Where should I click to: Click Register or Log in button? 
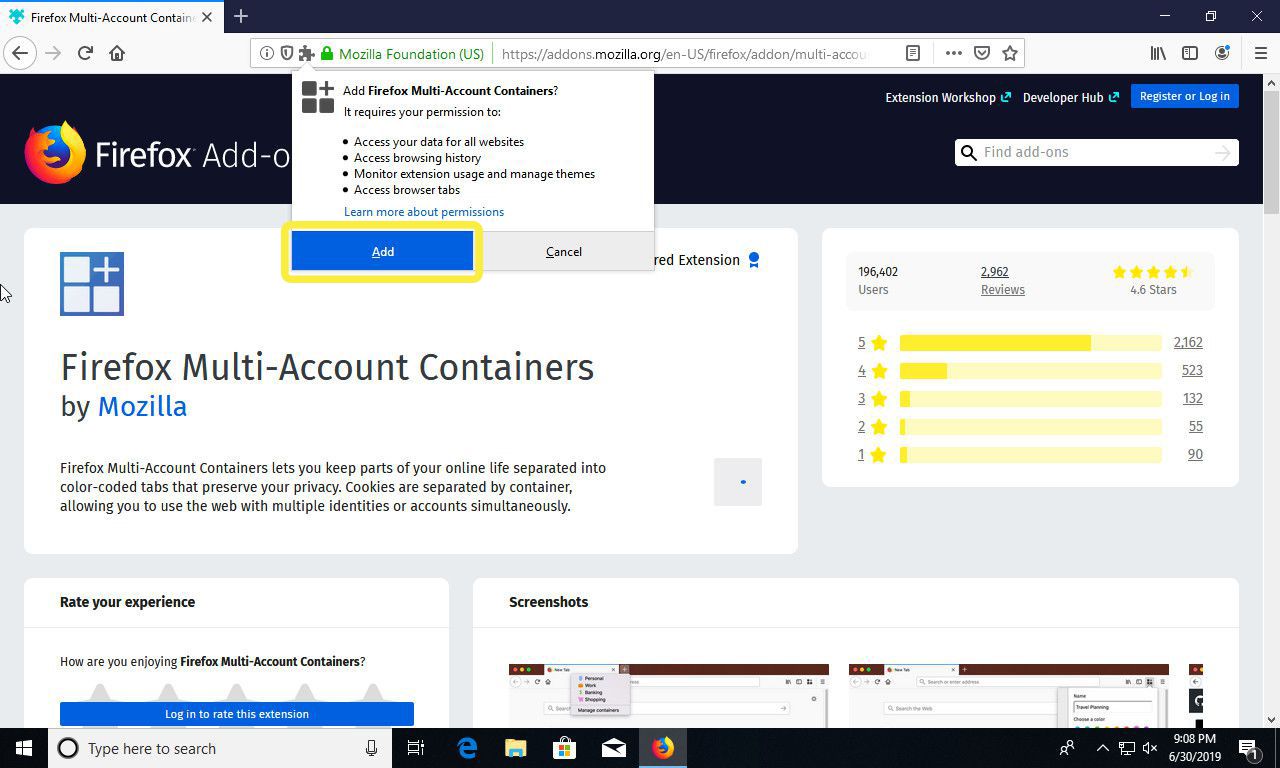pyautogui.click(x=1185, y=96)
